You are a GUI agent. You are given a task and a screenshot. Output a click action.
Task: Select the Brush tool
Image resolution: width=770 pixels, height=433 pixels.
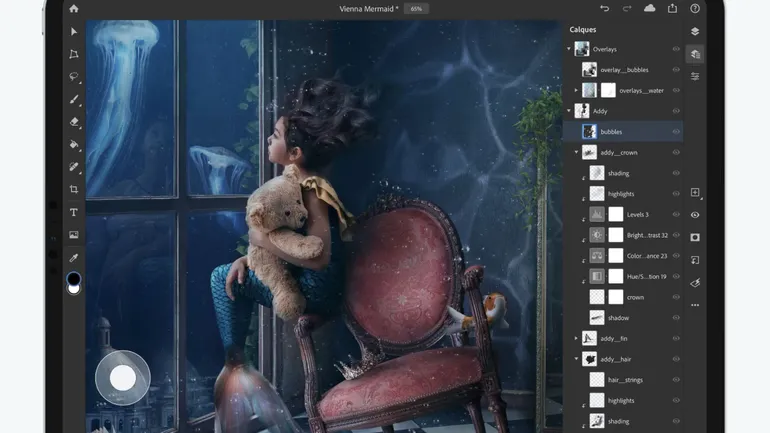coord(74,100)
